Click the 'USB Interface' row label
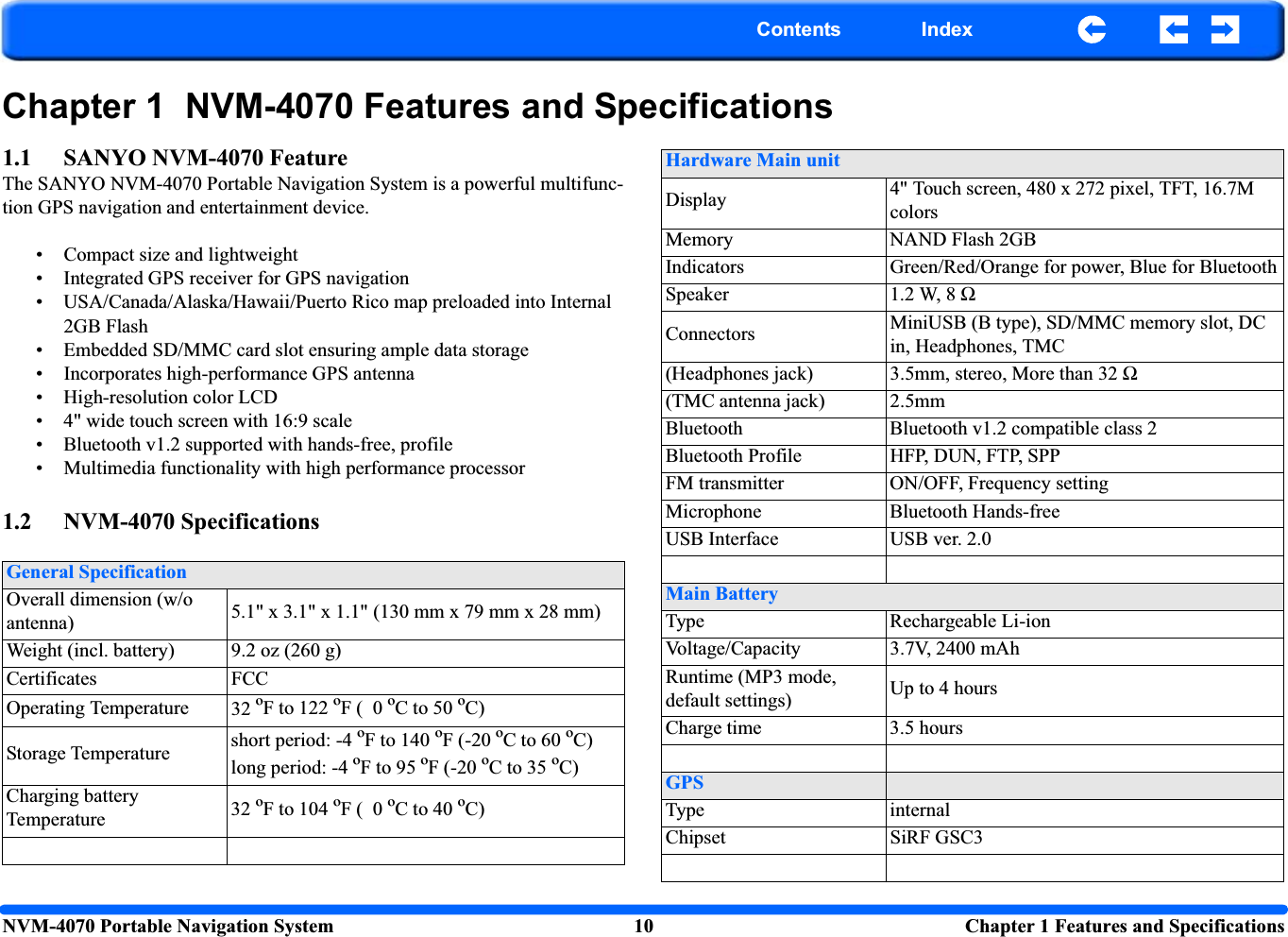 pos(721,539)
